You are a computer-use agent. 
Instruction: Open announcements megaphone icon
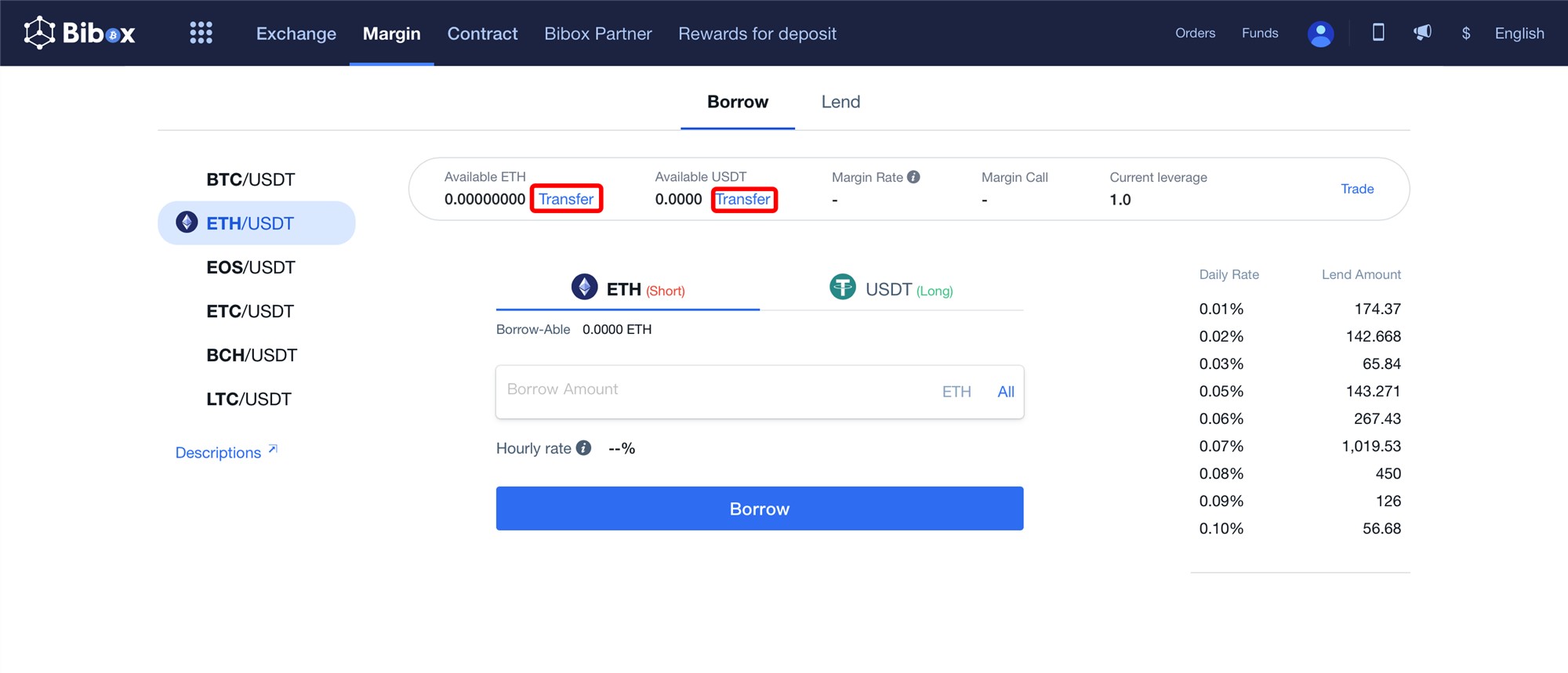coord(1422,32)
